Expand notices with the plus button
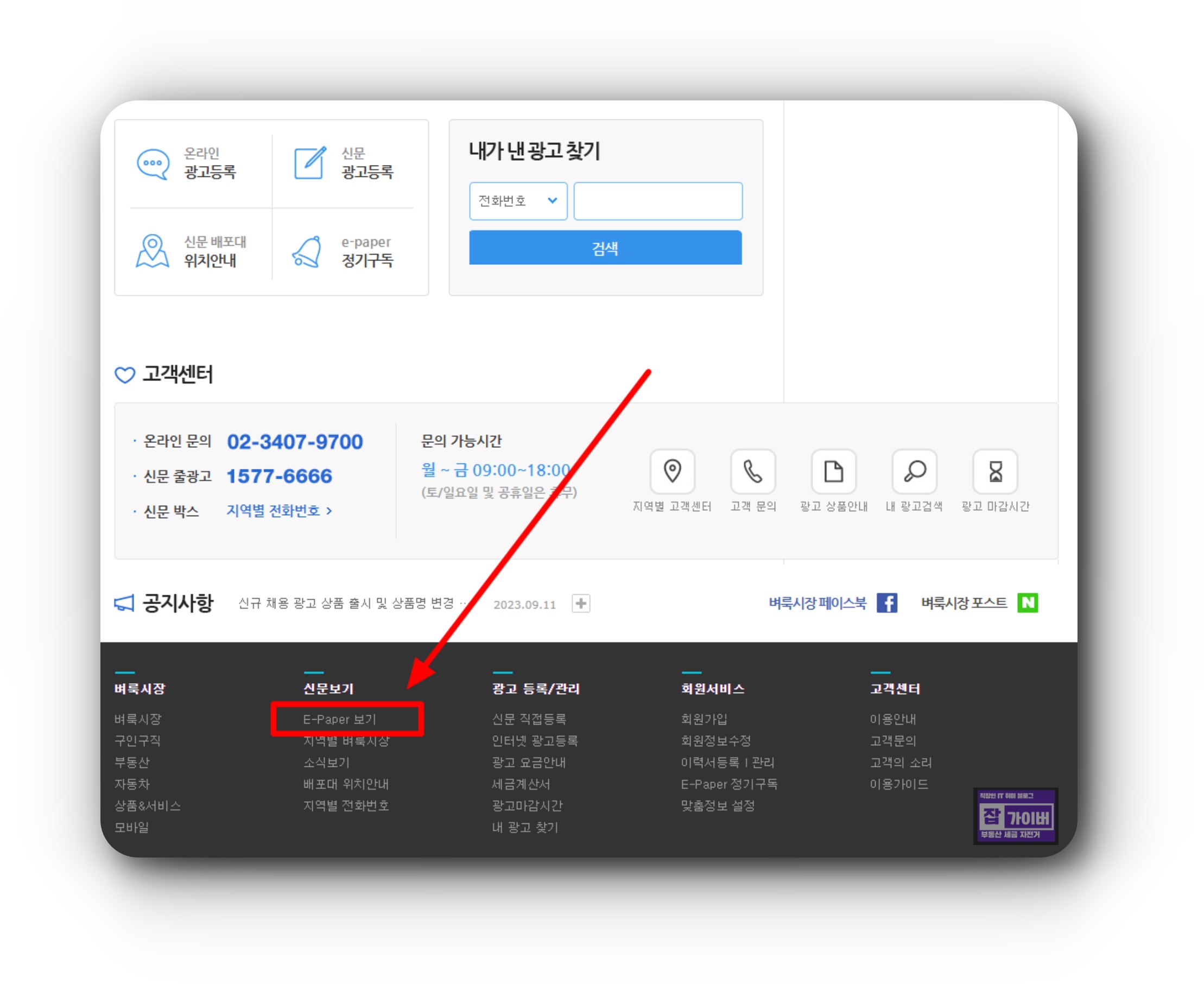The width and height of the screenshot is (1204, 984). tap(581, 604)
